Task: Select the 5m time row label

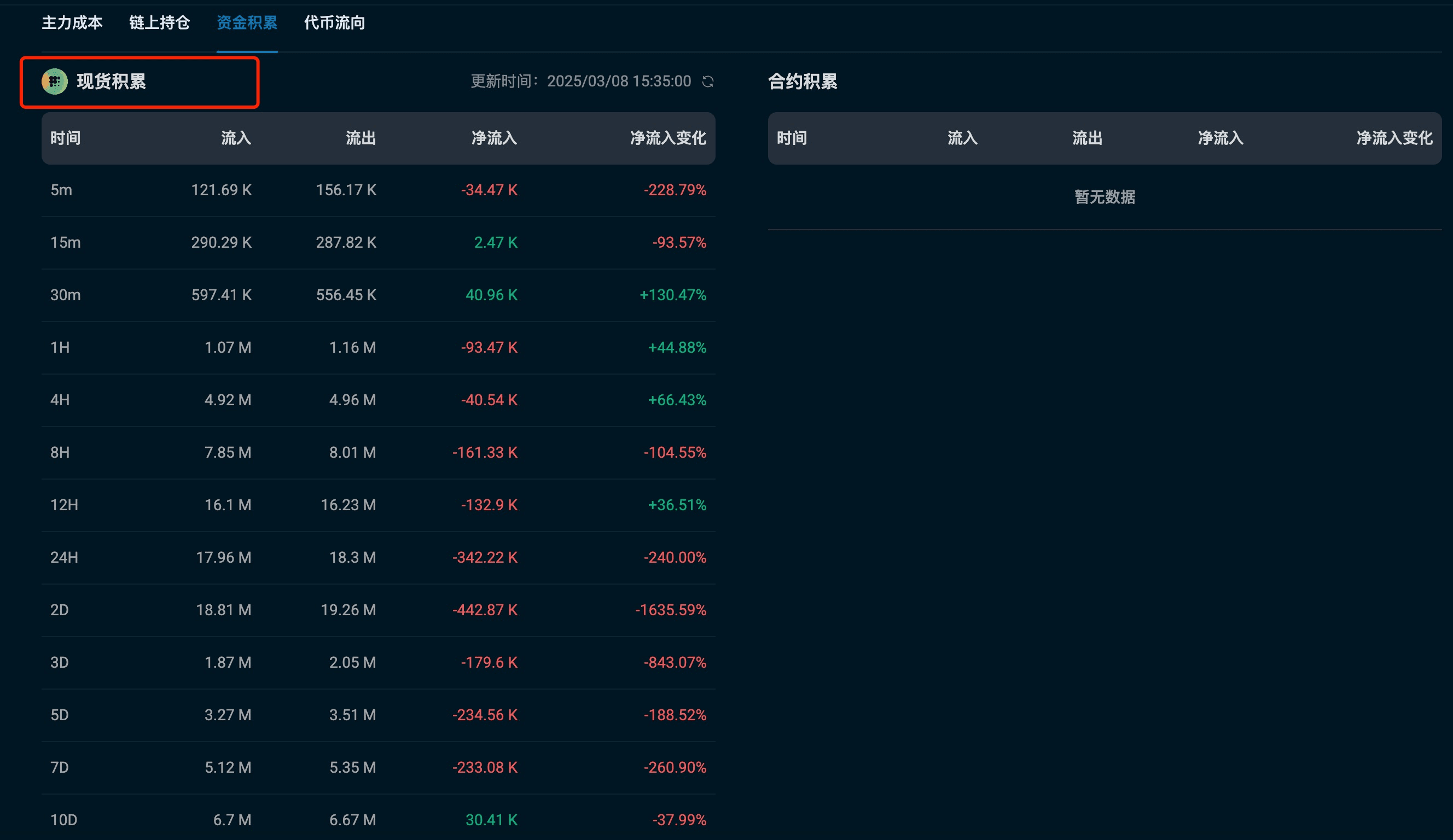Action: 61,190
